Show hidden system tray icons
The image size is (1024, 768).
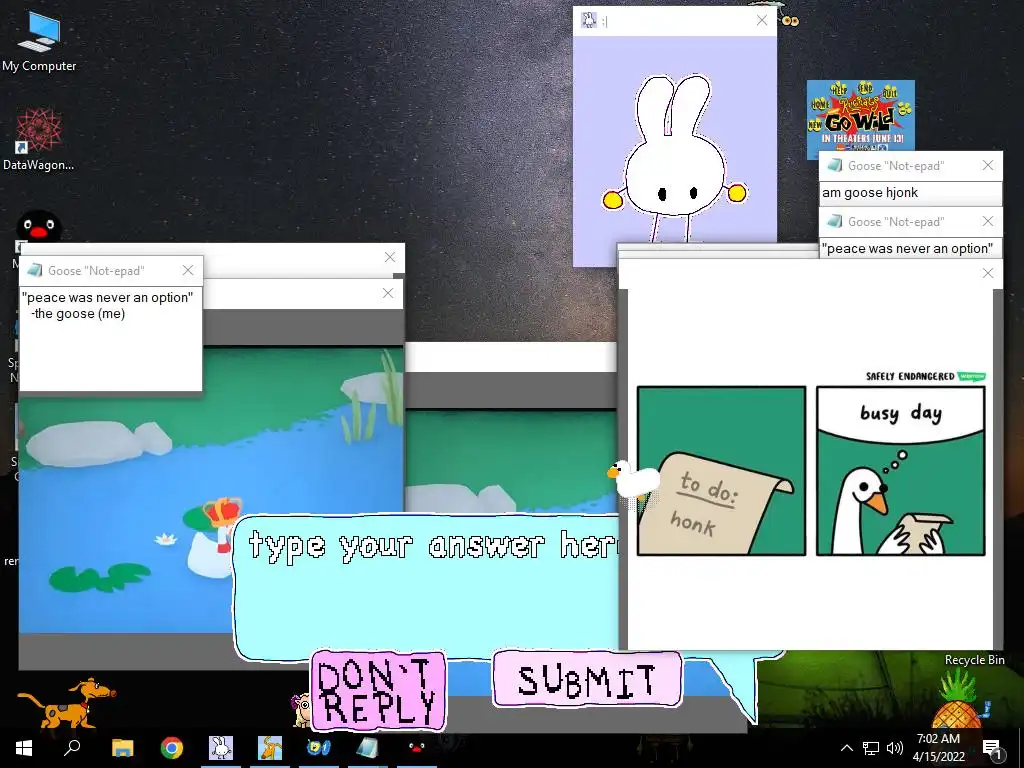pyautogui.click(x=846, y=748)
